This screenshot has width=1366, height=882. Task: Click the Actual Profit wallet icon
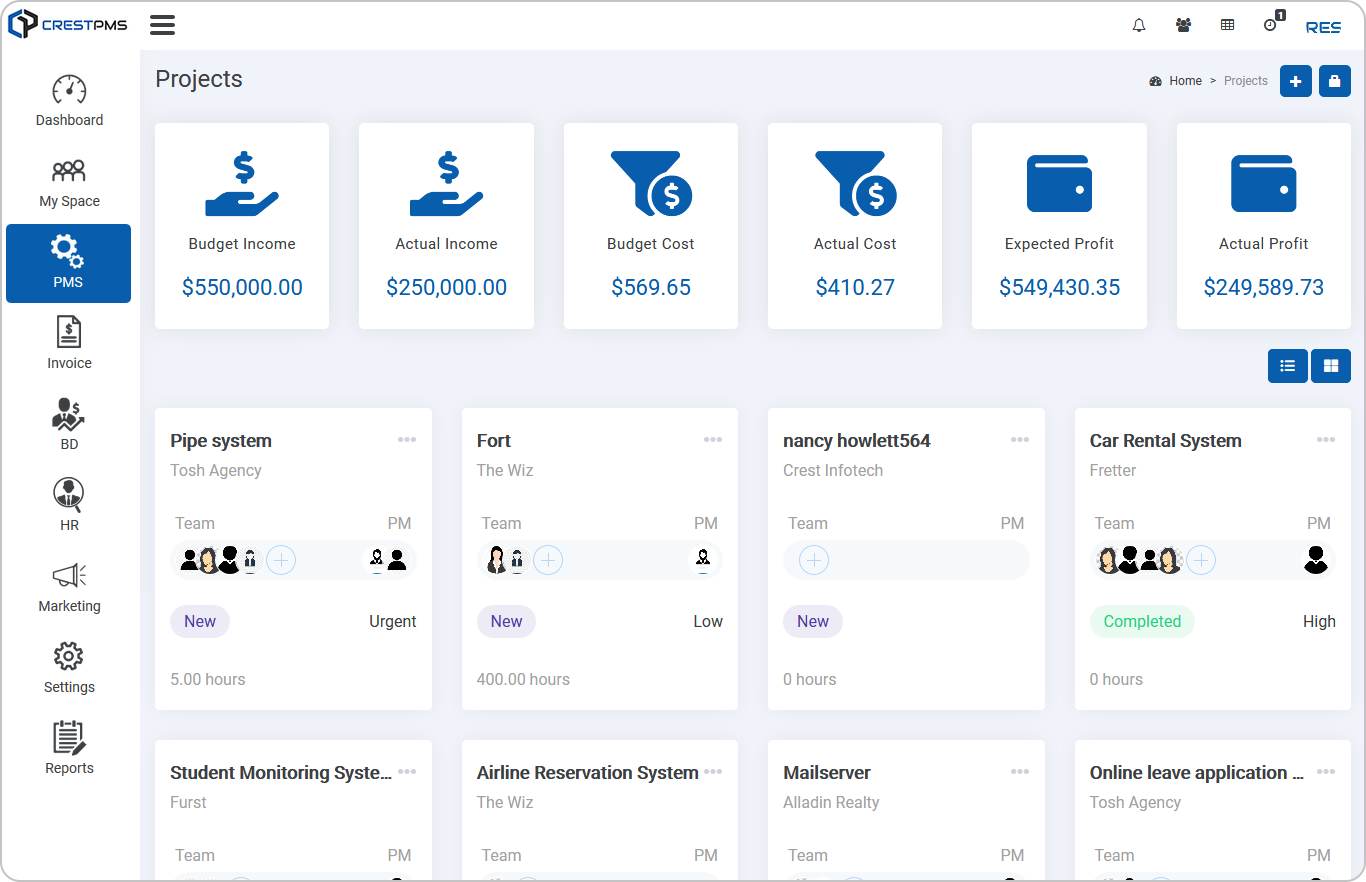(x=1264, y=183)
